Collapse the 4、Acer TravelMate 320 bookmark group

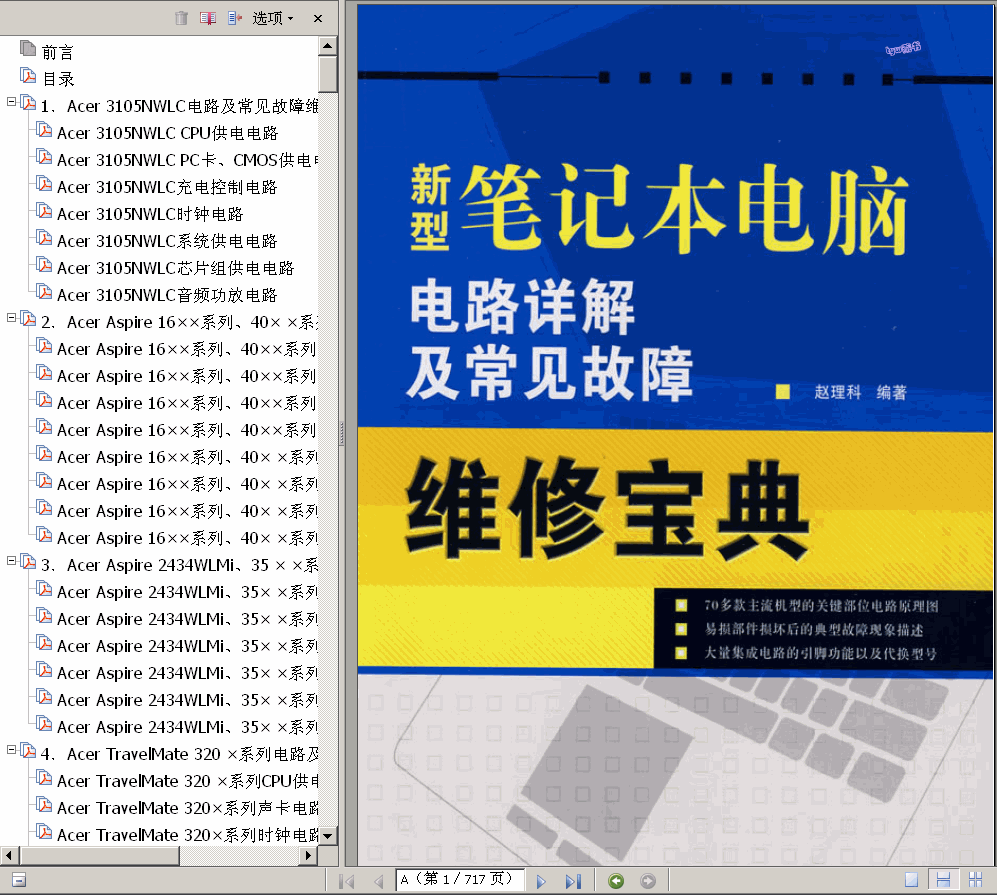tap(11, 750)
